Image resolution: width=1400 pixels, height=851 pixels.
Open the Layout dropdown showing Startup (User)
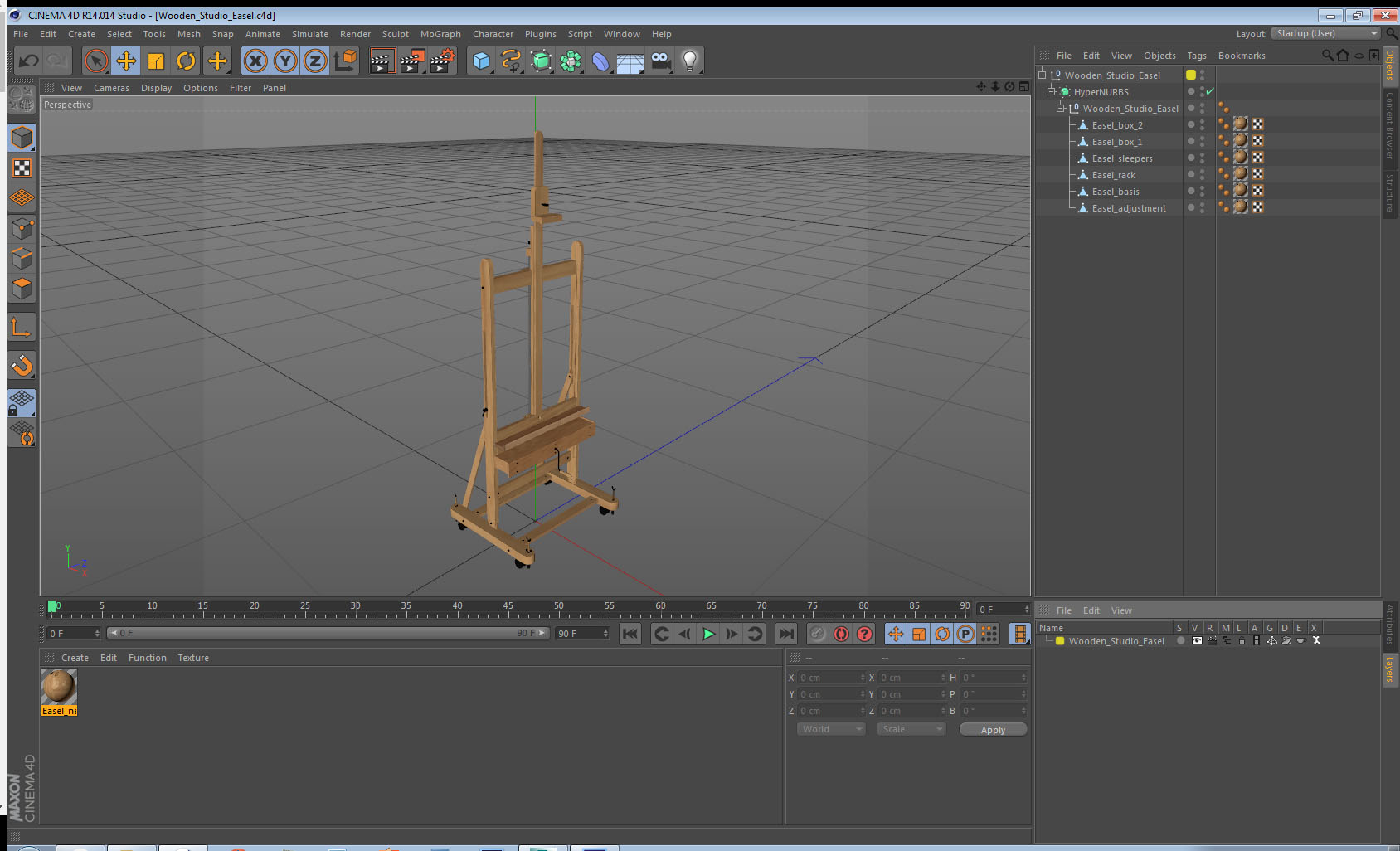(x=1326, y=33)
